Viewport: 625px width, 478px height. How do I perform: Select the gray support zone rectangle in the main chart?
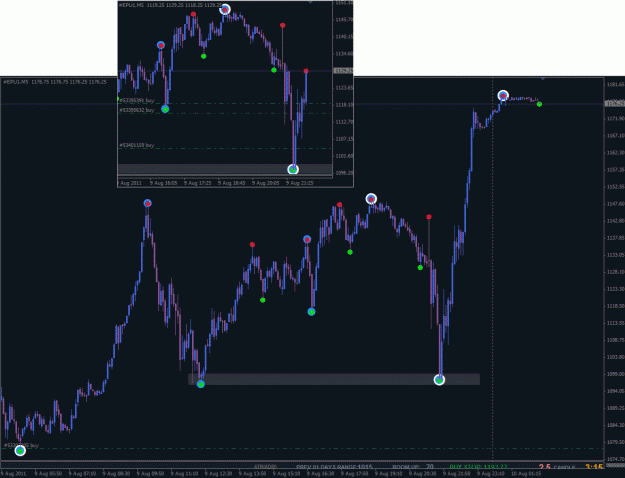(x=334, y=379)
